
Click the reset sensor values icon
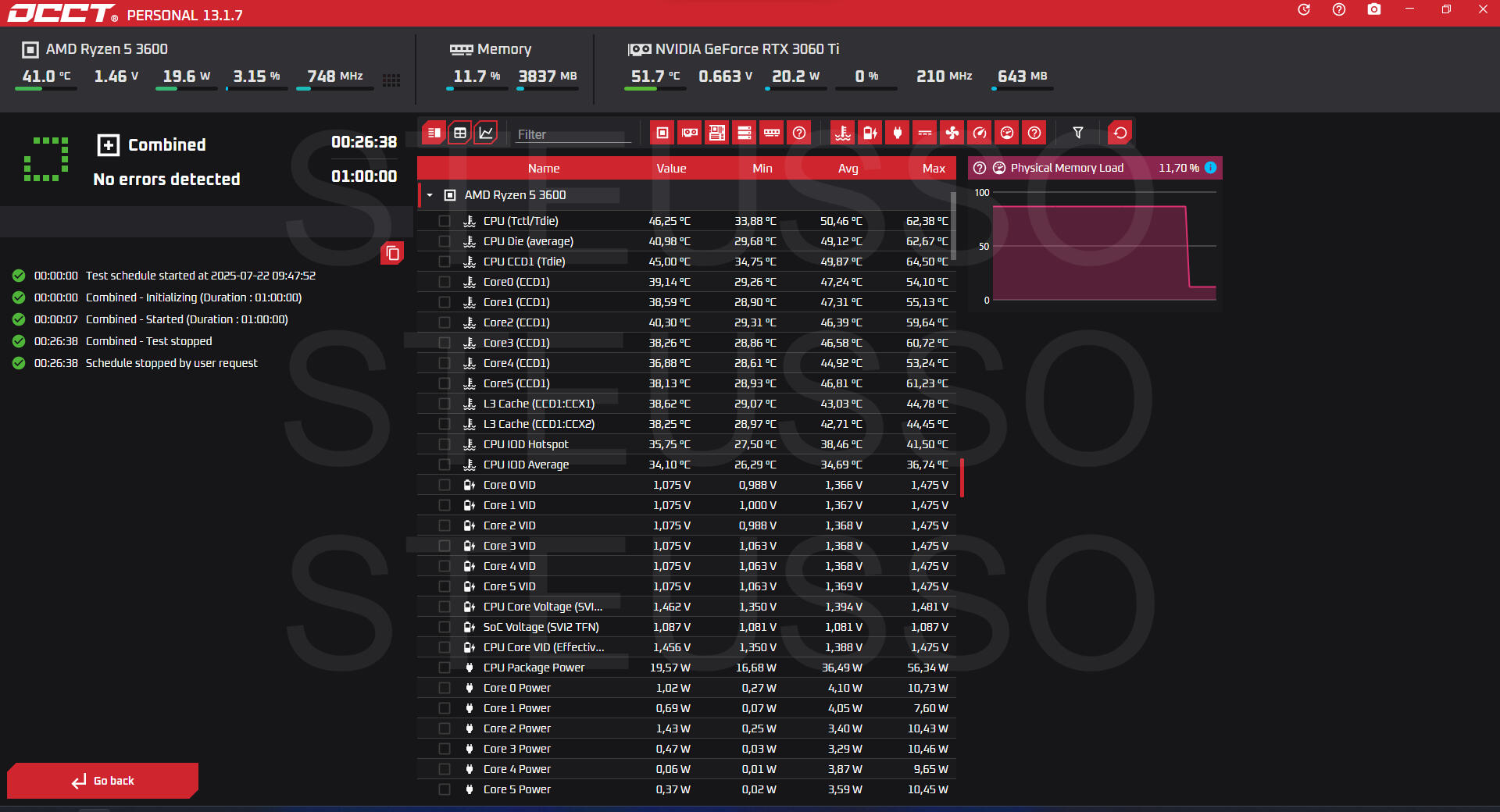(x=1120, y=134)
